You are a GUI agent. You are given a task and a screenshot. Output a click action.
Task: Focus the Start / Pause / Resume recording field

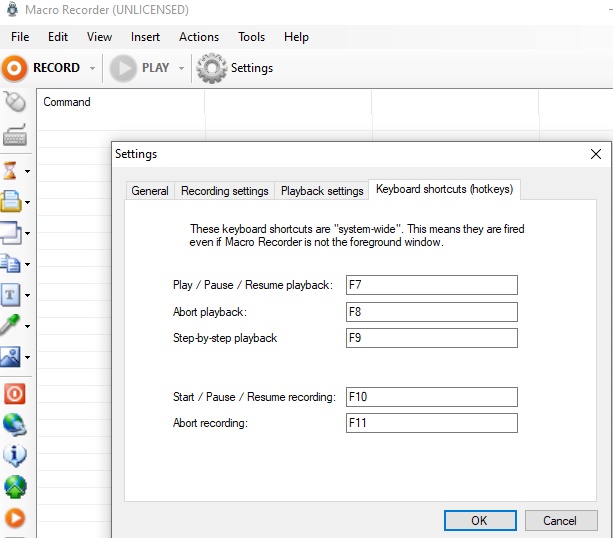point(432,397)
